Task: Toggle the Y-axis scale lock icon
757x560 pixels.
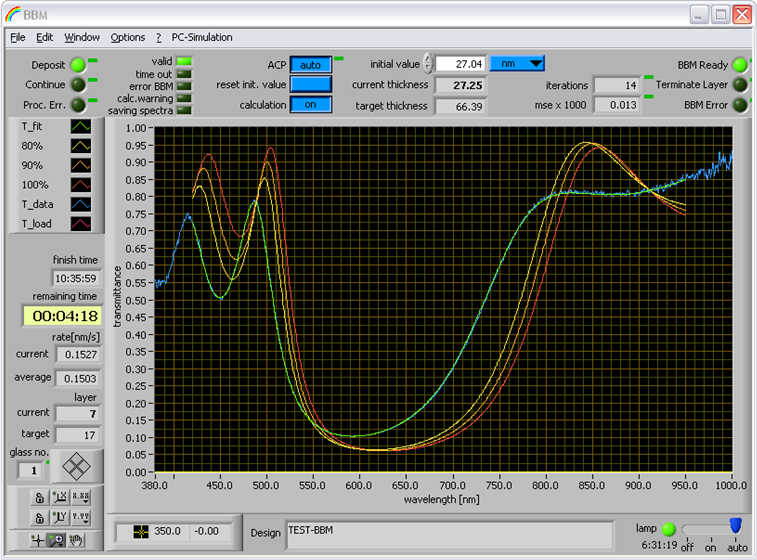Action: click(x=40, y=518)
